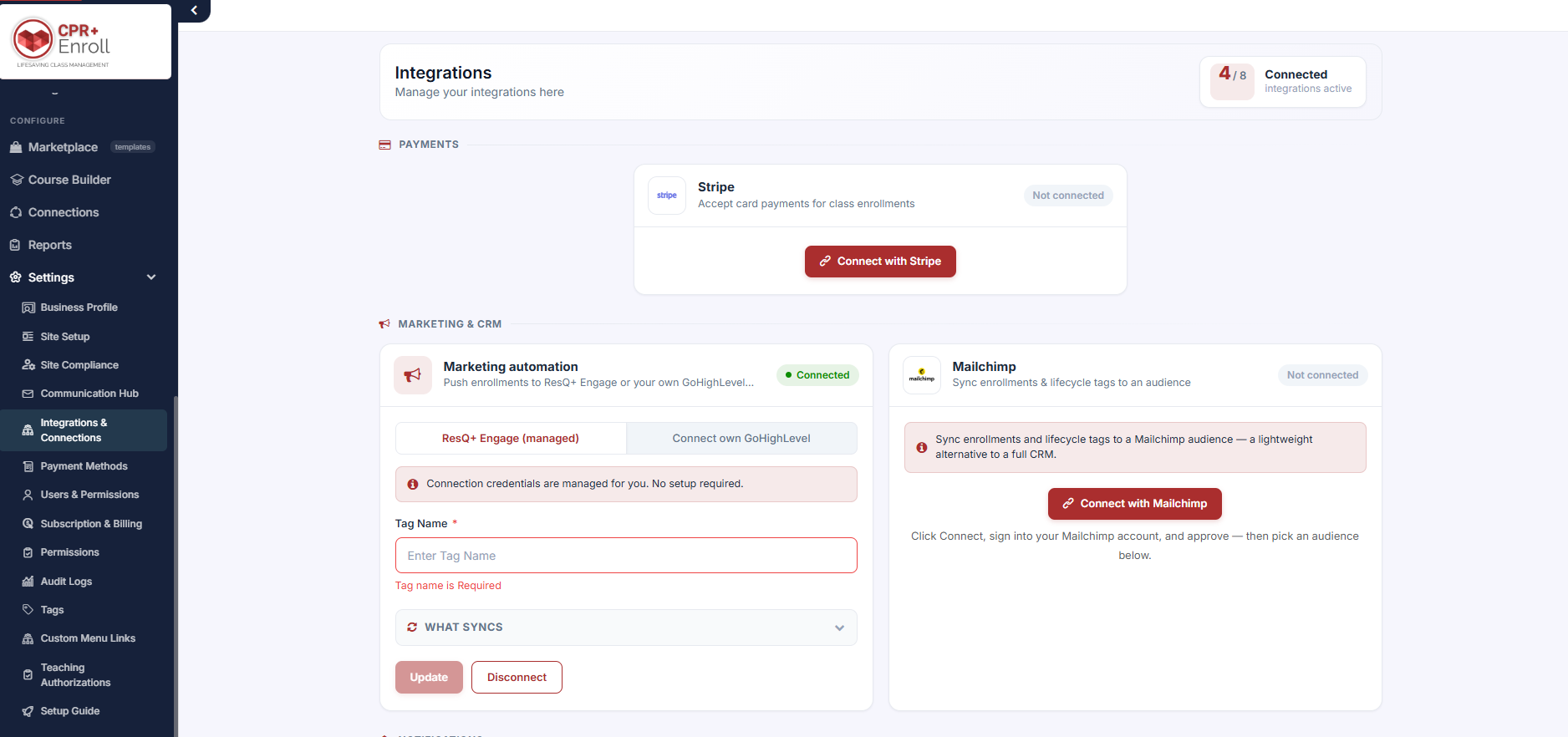Open Payment Methods settings link
Viewport: 1568px width, 737px height.
pyautogui.click(x=84, y=466)
